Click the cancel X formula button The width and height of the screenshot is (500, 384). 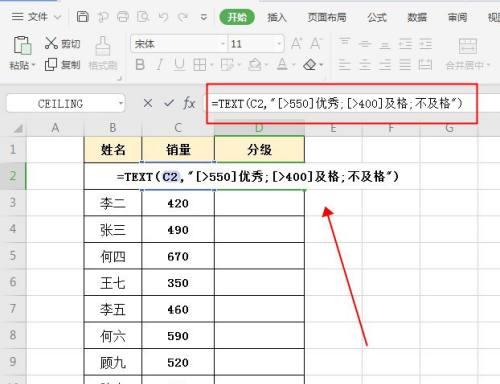coord(148,103)
